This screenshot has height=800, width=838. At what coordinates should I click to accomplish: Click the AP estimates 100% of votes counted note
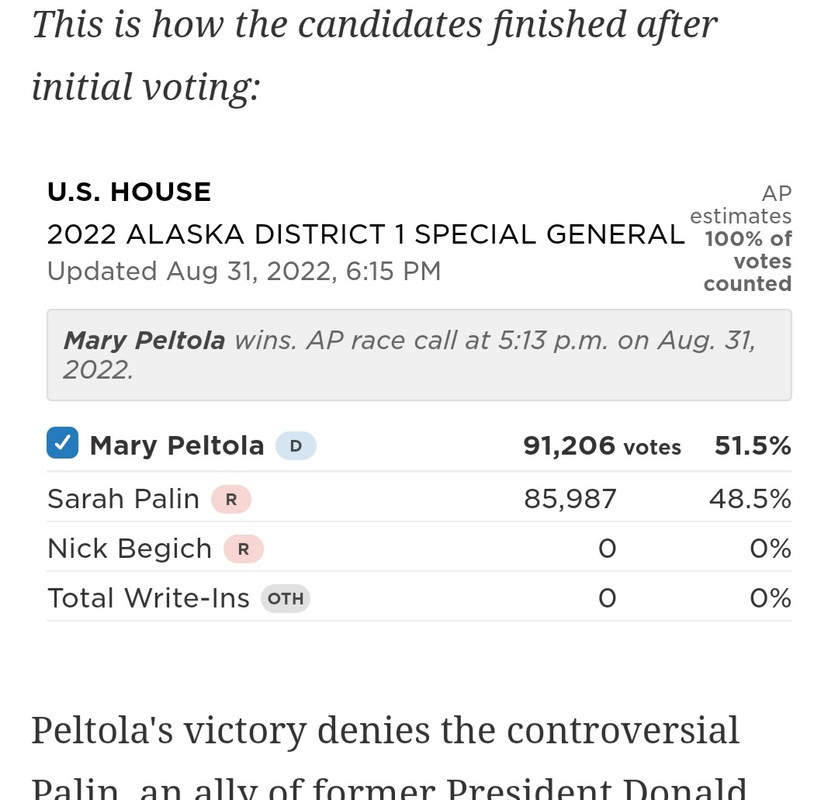[x=741, y=238]
